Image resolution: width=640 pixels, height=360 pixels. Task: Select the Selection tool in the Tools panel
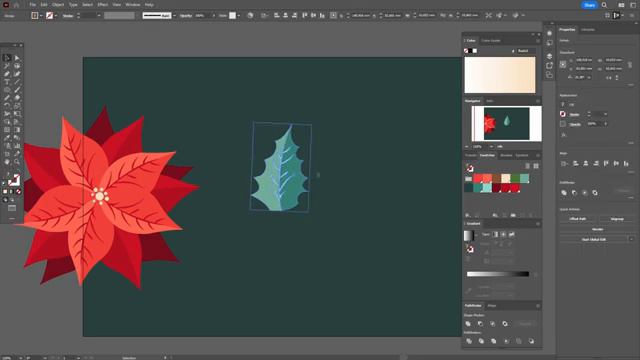click(7, 58)
